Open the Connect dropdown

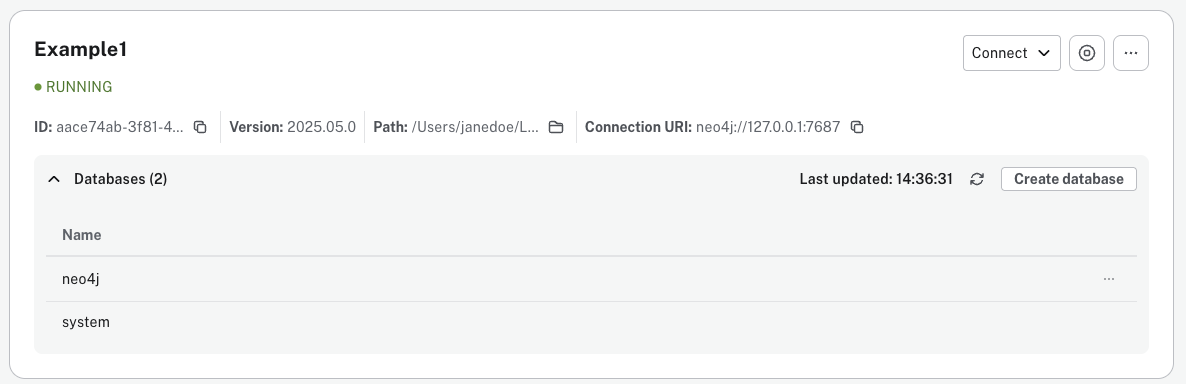point(1012,53)
